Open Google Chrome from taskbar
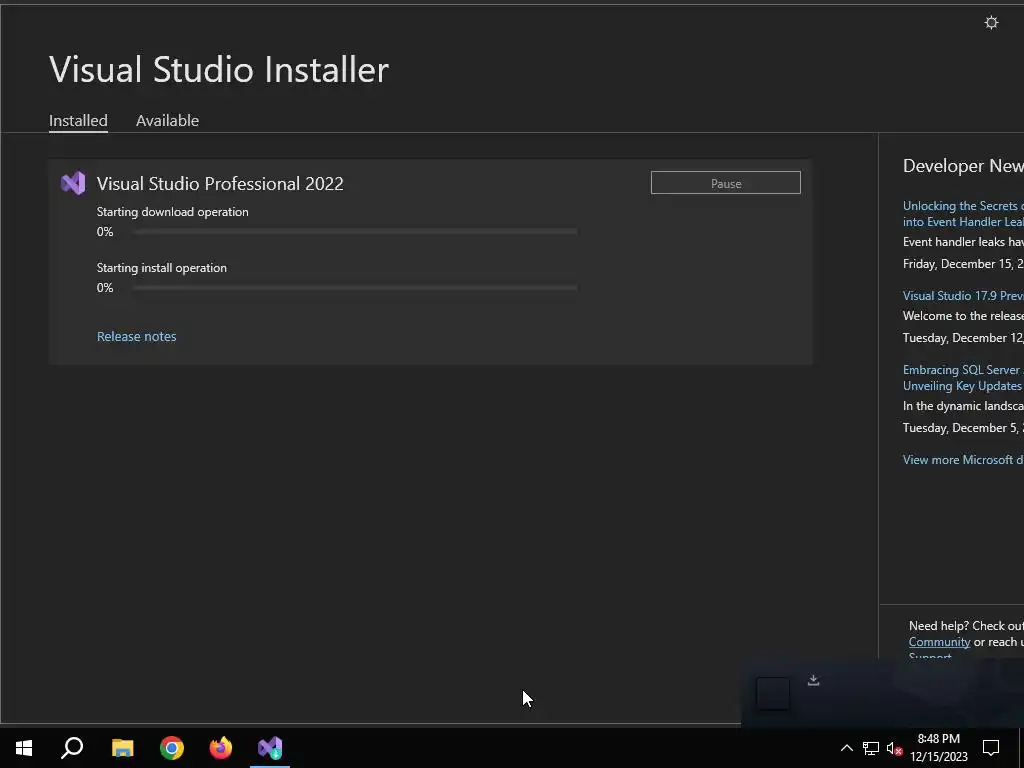Viewport: 1024px width, 768px height. point(172,748)
